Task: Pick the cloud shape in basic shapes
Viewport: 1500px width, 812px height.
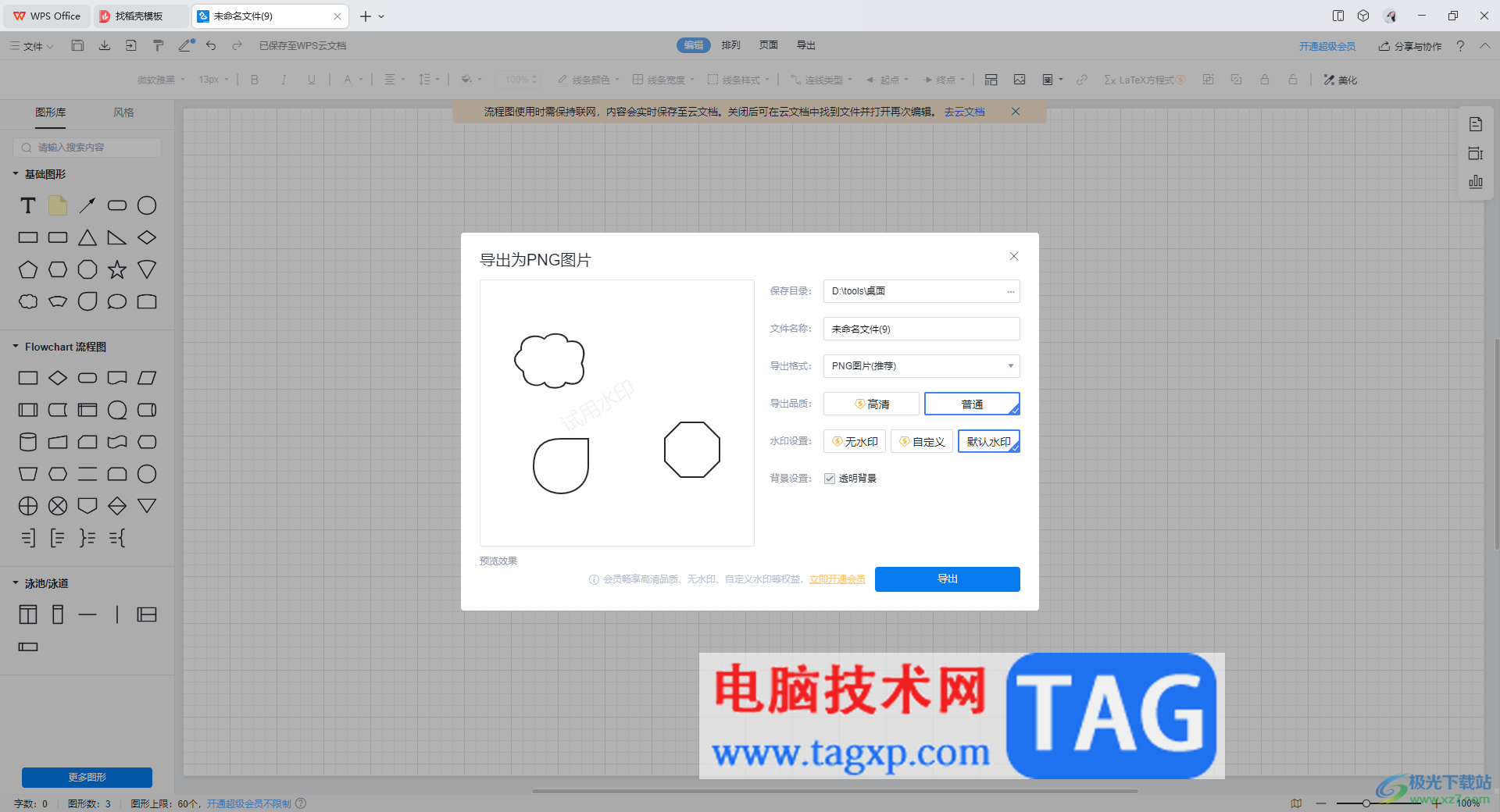Action: (28, 301)
